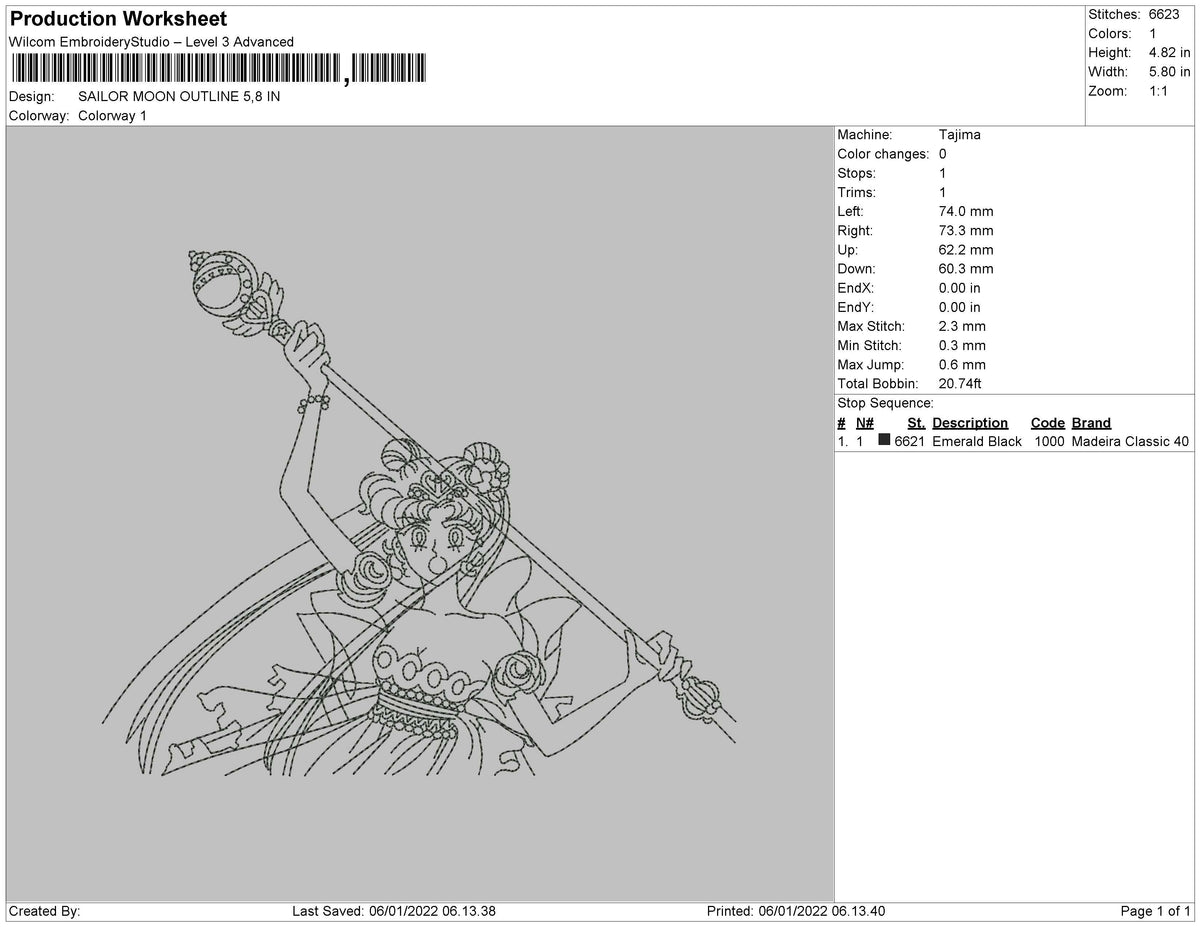Click the Code column header

pos(1048,423)
